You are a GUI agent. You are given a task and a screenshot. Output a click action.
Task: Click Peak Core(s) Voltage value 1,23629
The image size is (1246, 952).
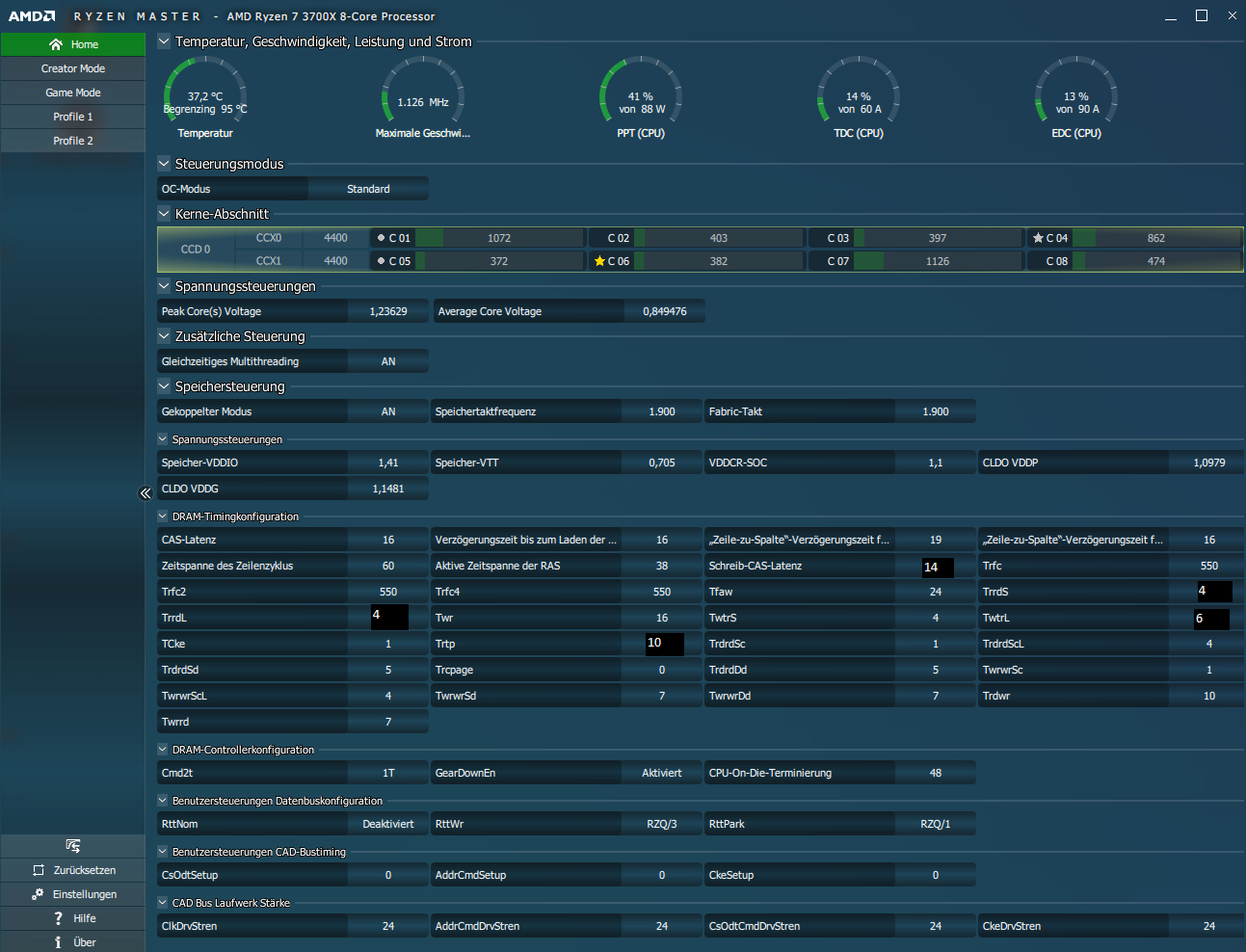click(x=388, y=311)
